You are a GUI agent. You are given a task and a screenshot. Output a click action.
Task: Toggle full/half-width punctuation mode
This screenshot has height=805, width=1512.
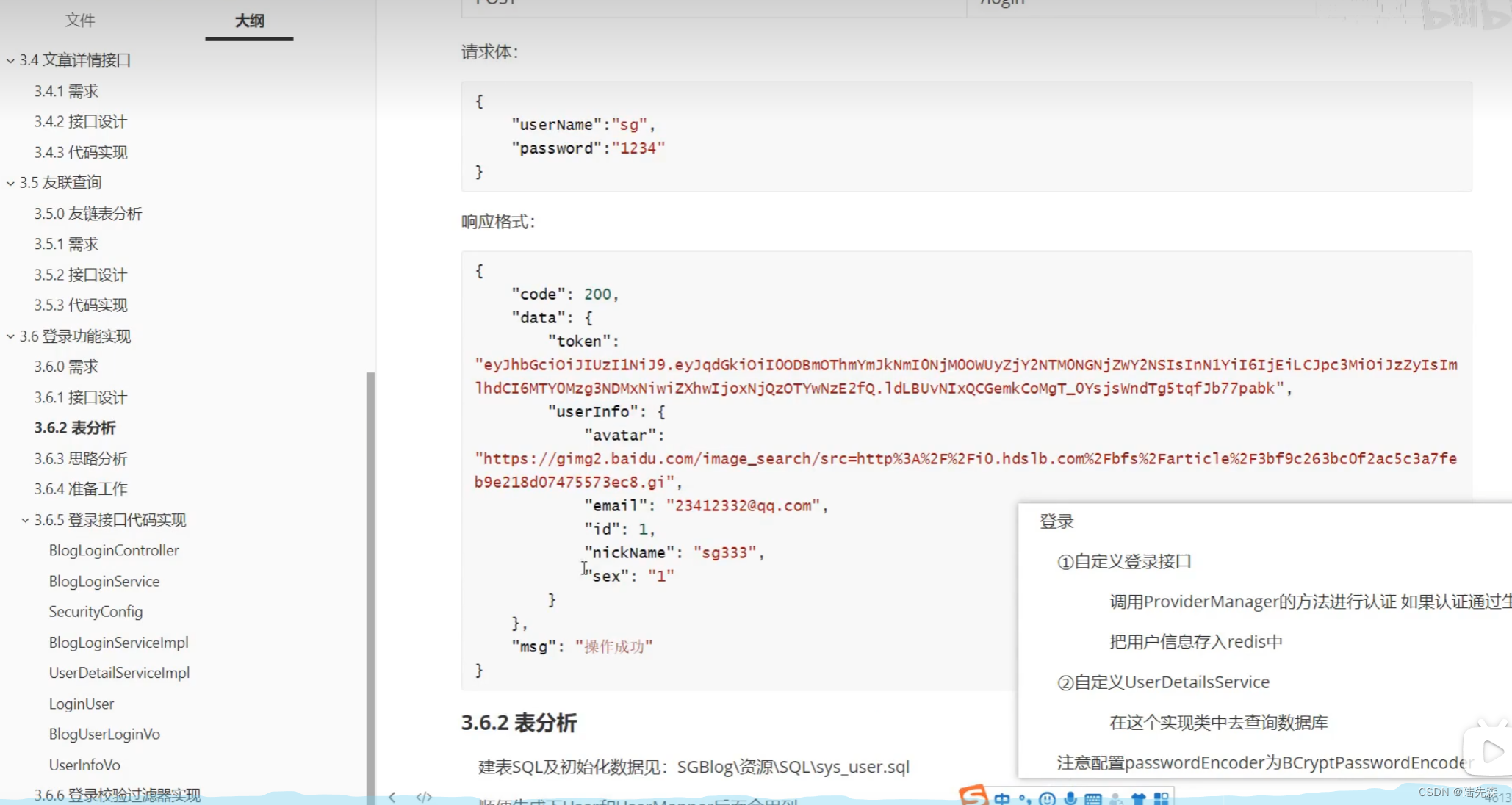tap(1026, 799)
